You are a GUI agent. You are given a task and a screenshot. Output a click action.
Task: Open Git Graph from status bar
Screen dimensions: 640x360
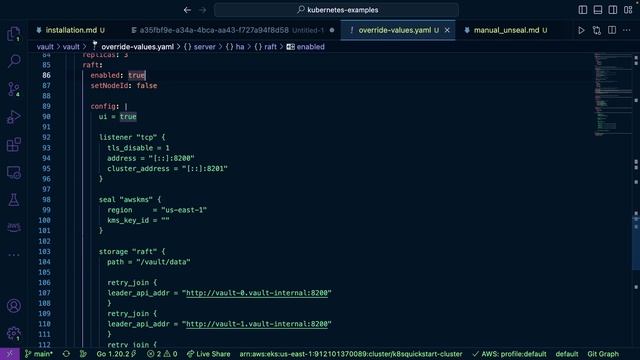pos(603,354)
